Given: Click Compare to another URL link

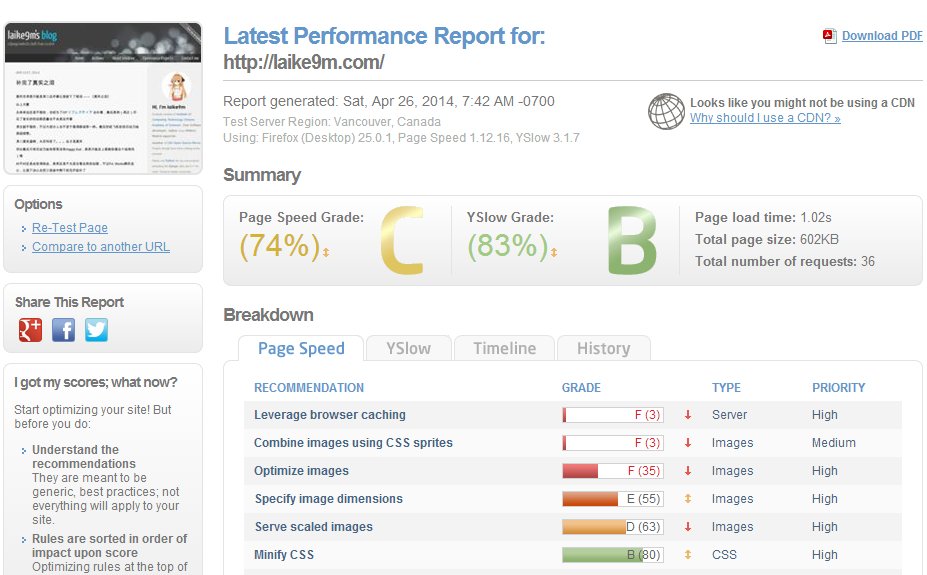Looking at the screenshot, I should (101, 247).
